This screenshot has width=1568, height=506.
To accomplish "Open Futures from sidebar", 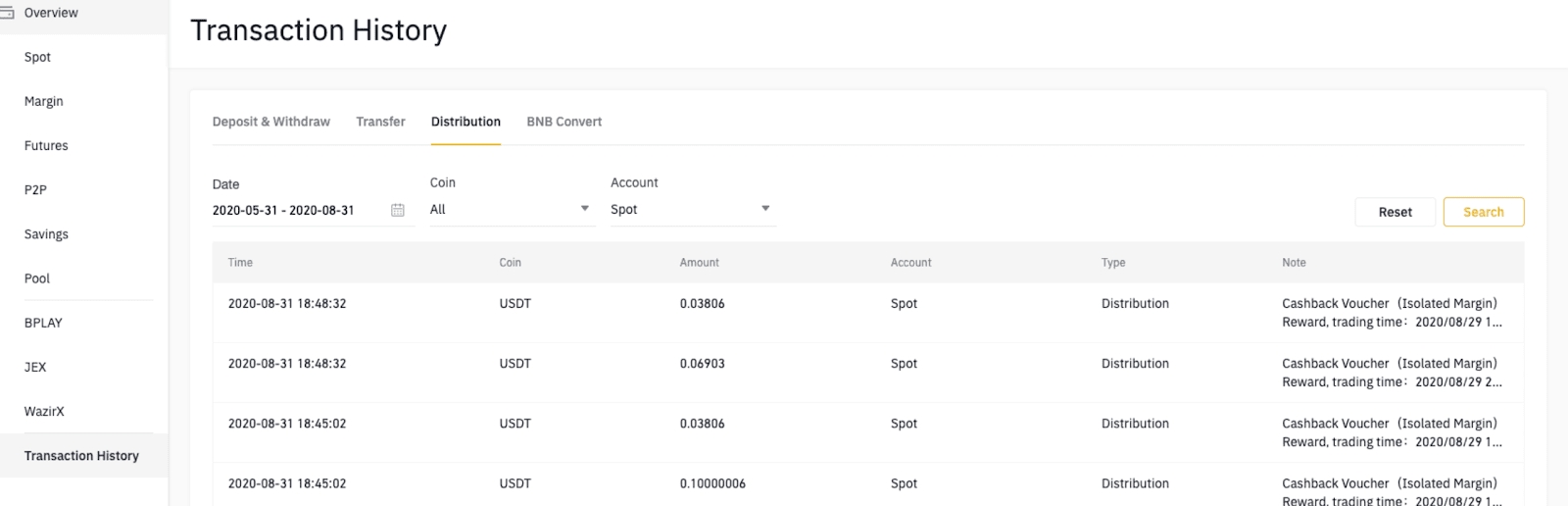I will click(46, 145).
